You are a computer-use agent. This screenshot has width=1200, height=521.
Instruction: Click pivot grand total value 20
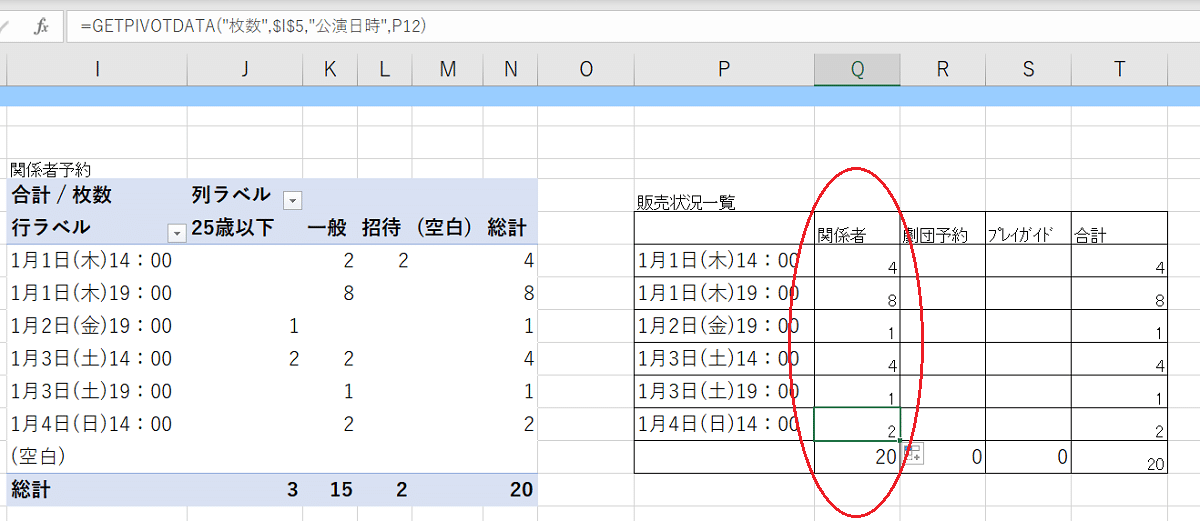tap(522, 490)
